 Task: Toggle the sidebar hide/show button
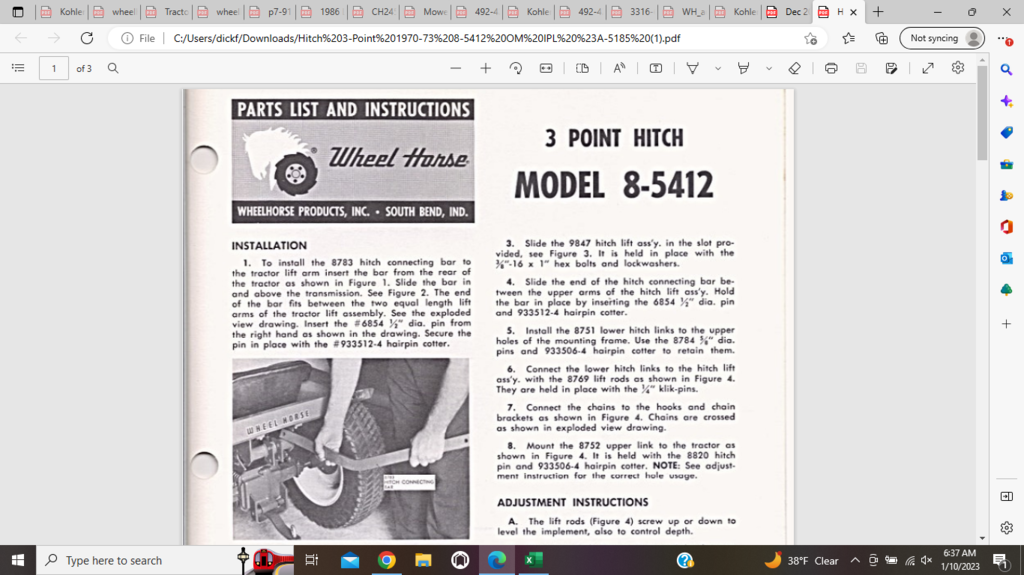1006,497
